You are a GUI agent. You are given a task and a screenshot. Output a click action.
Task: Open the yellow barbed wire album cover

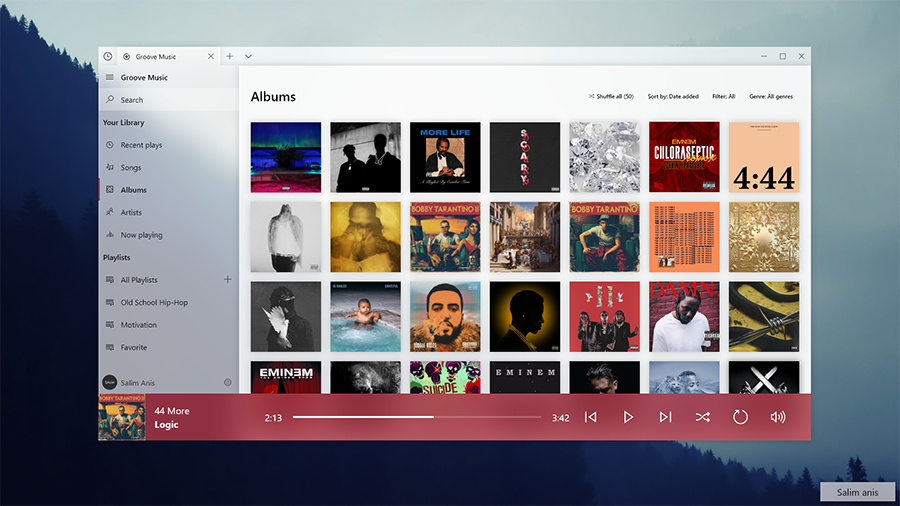(764, 316)
